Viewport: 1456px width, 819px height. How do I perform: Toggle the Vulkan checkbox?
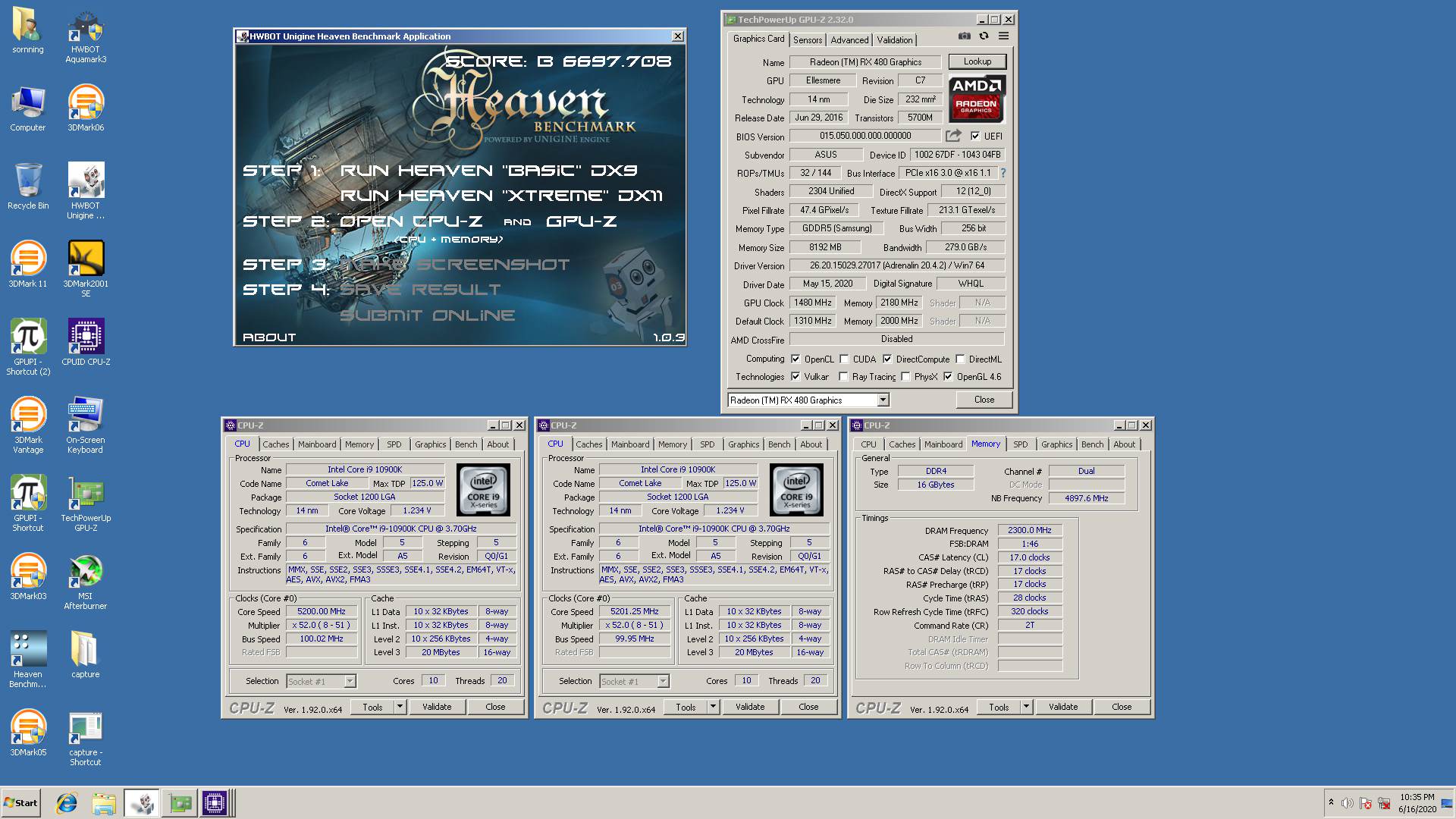coord(795,376)
